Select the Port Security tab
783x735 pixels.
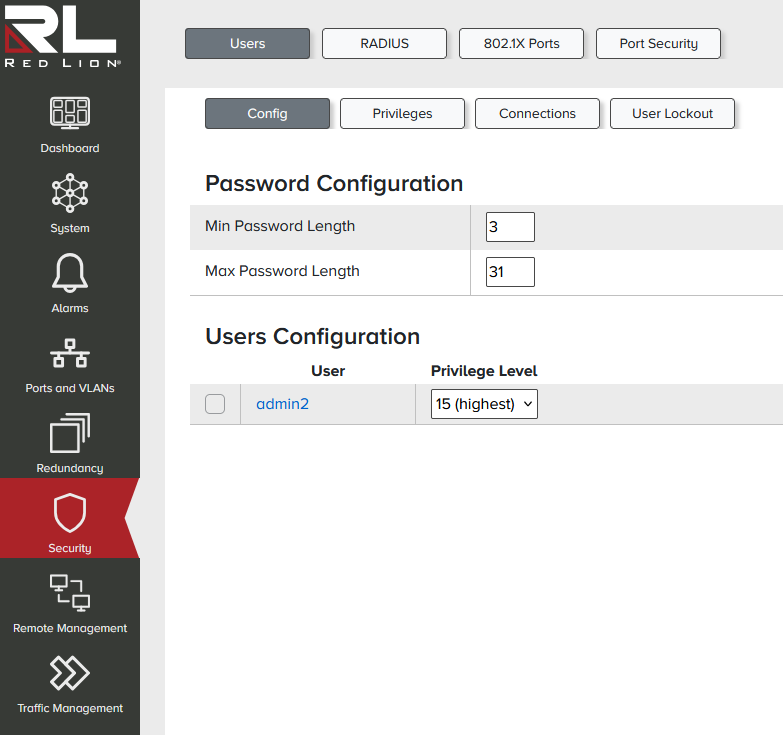click(x=658, y=44)
